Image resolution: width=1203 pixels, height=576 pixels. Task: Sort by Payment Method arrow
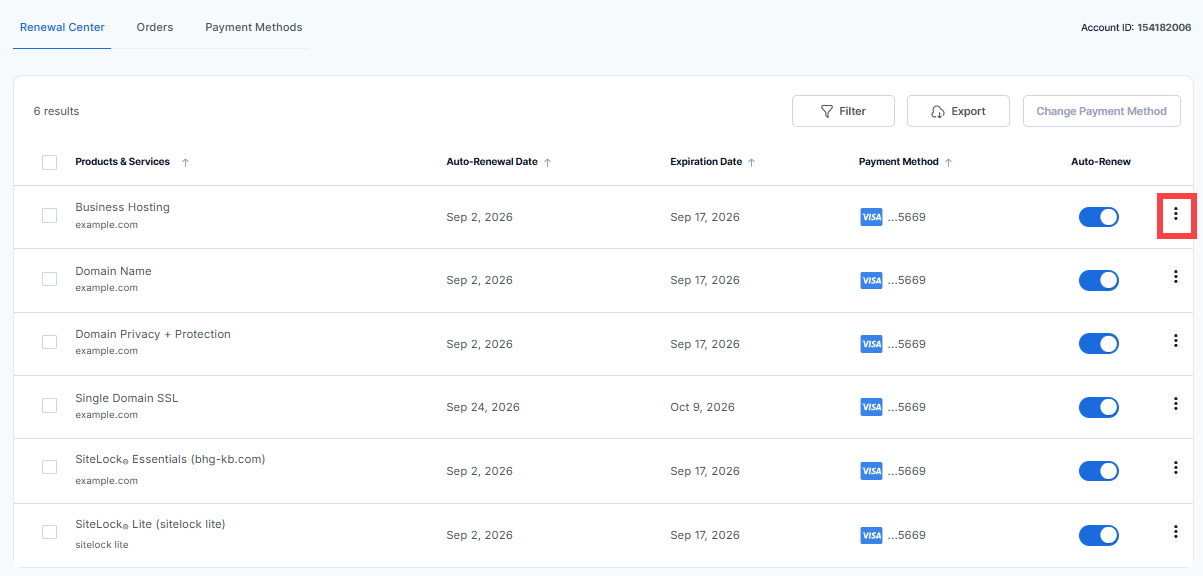click(x=948, y=162)
